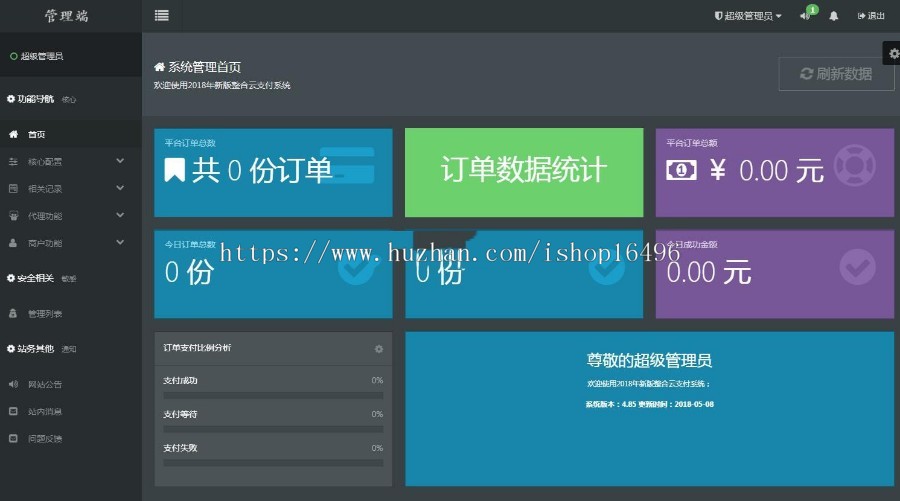Click the 今日成功金额 0.00 元 value

pos(709,272)
